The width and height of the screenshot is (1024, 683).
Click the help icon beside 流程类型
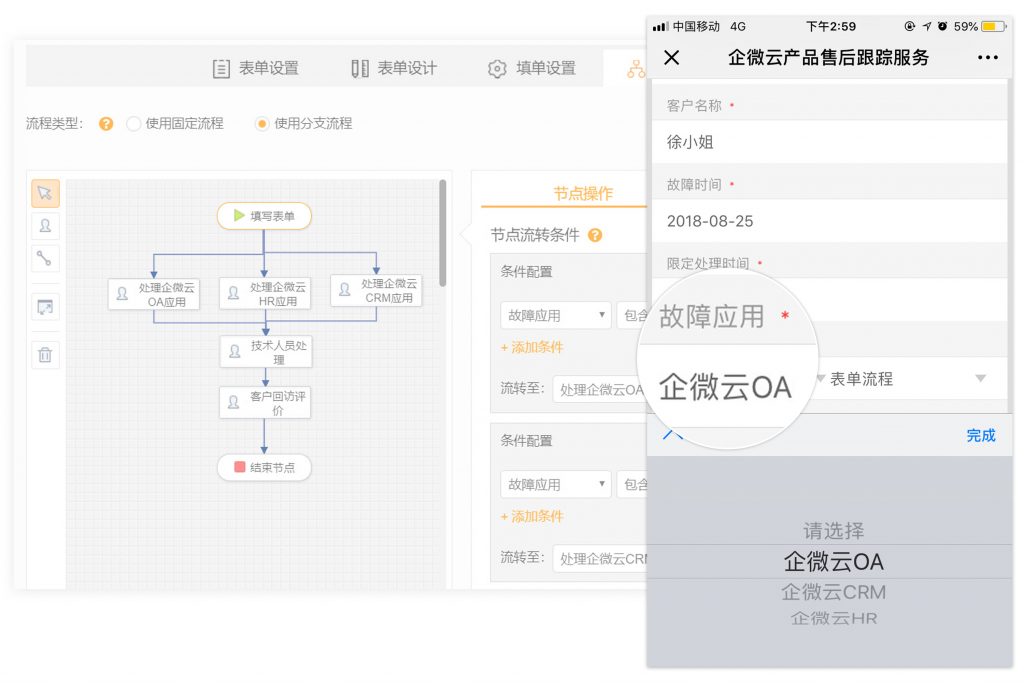pos(107,123)
